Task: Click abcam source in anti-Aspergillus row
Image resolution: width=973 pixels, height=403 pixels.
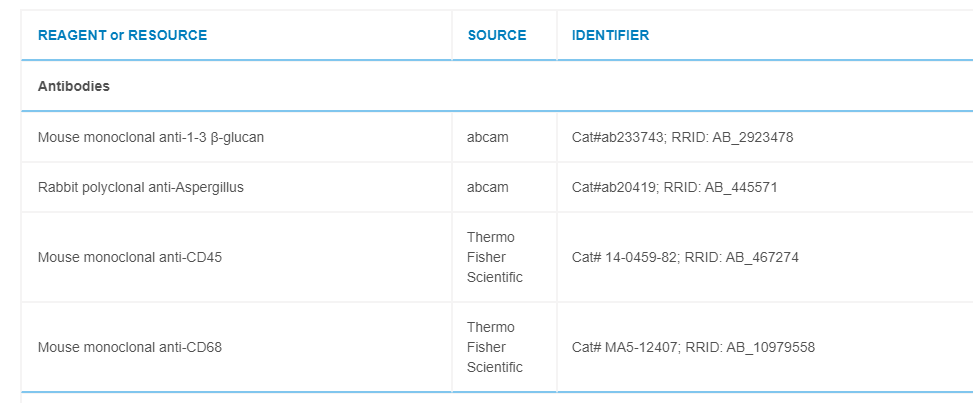Action: pos(487,187)
